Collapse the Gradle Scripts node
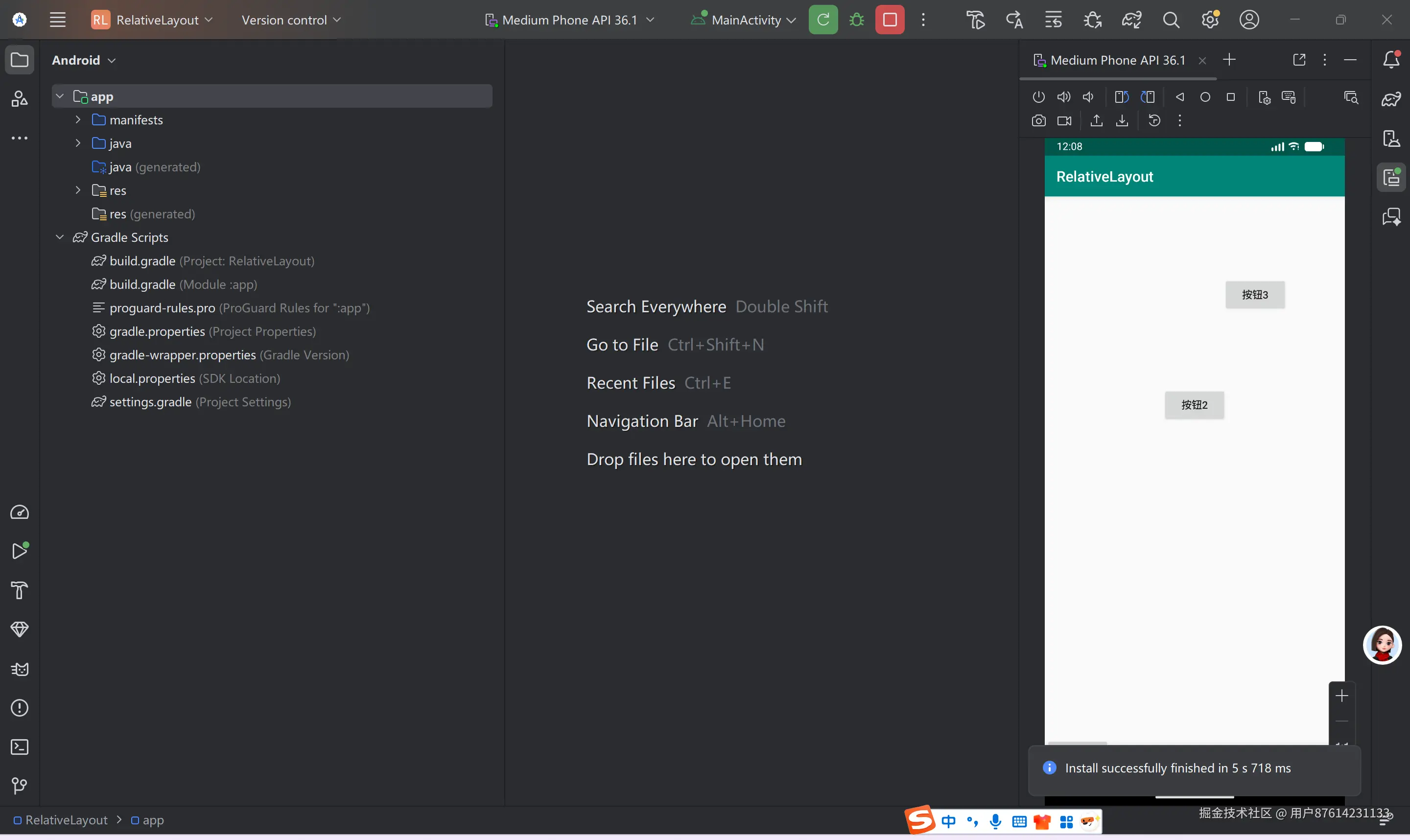Screen dimensions: 1410x840 59,237
